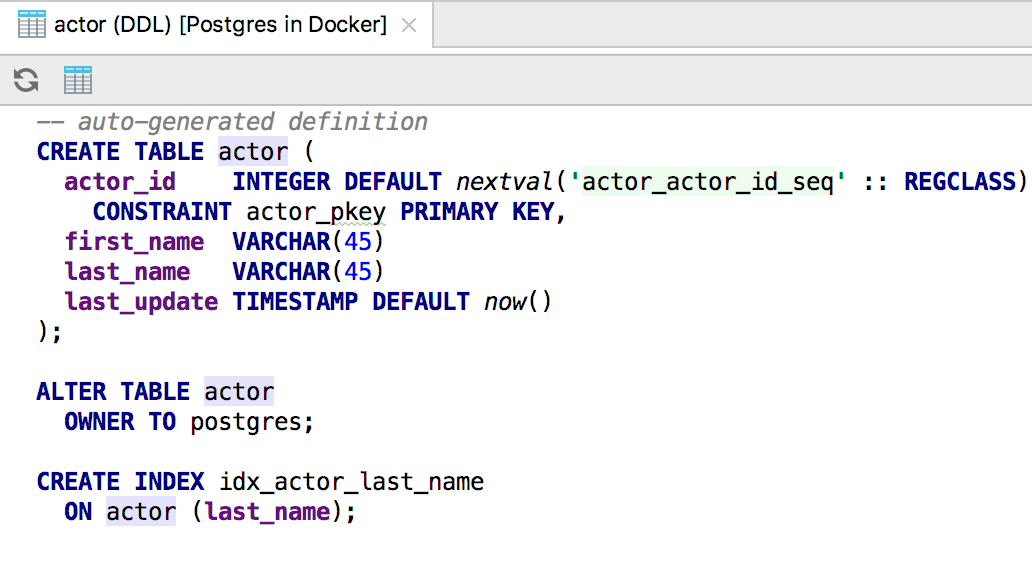Click the idx_actor_last_name index name
The width and height of the screenshot is (1032, 564).
click(351, 482)
